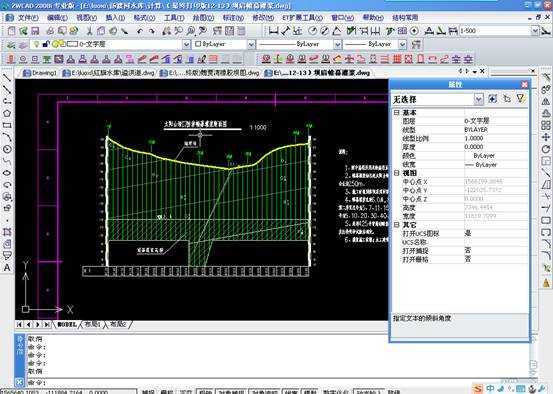Close the properties panel with red X
The width and height of the screenshot is (553, 394).
[524, 85]
